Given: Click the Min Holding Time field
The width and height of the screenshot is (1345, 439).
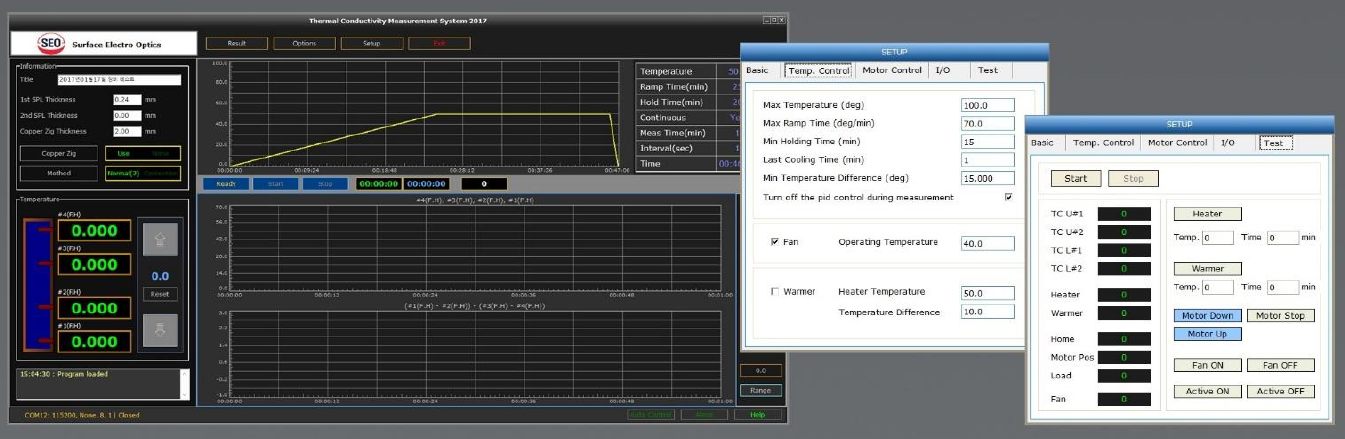Looking at the screenshot, I should [987, 142].
